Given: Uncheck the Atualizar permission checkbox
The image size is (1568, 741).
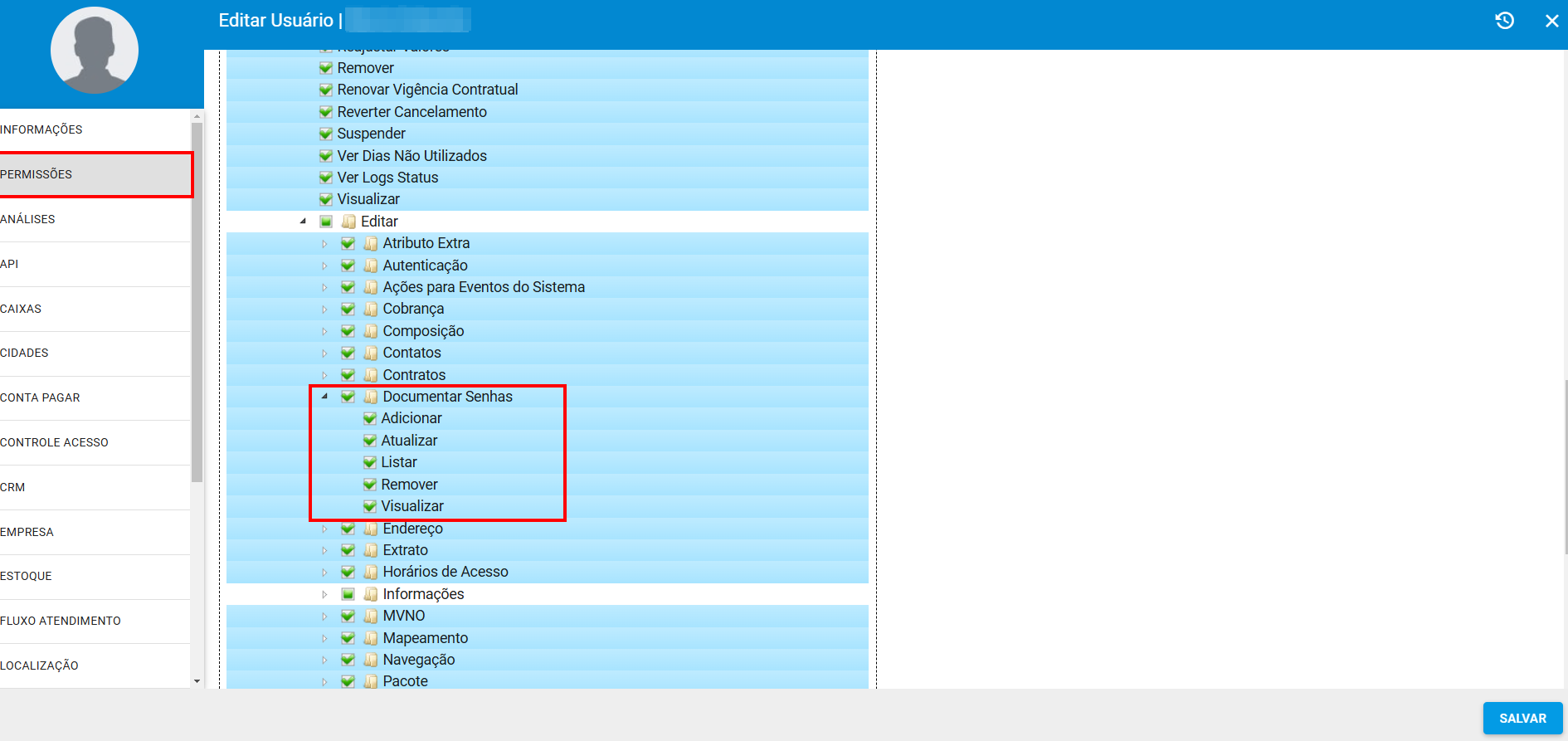Looking at the screenshot, I should point(370,441).
